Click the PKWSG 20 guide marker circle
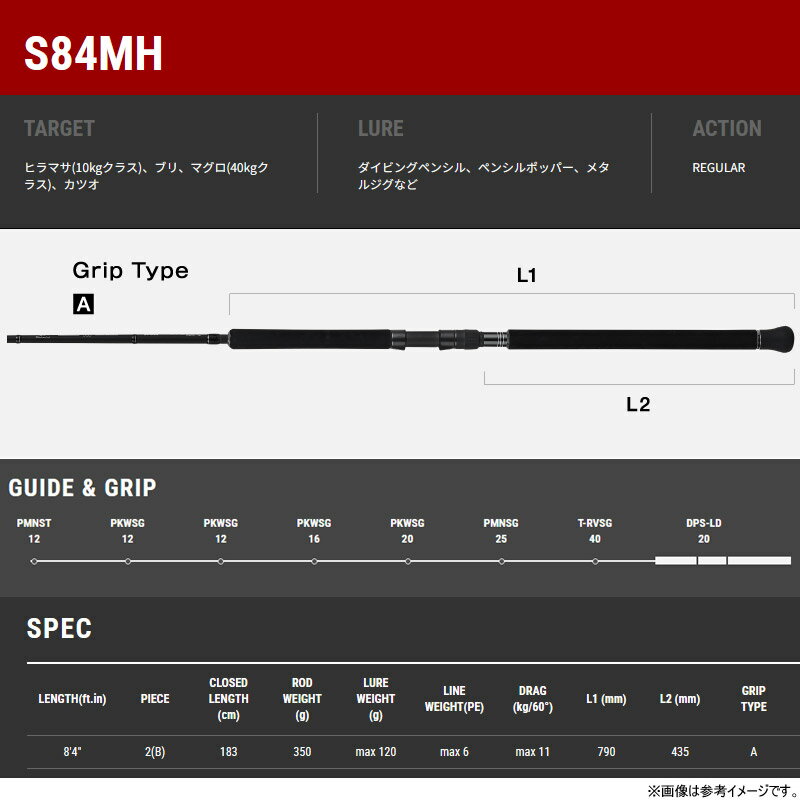800x800 pixels. (x=408, y=561)
